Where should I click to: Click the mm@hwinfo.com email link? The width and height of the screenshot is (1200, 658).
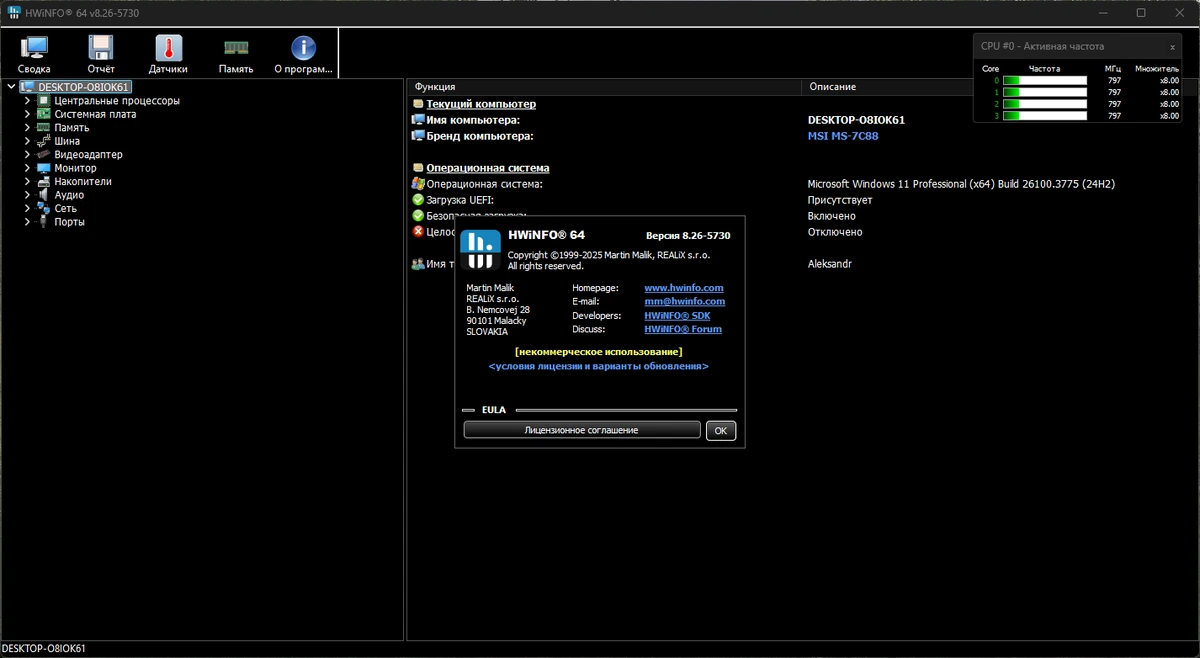[685, 301]
